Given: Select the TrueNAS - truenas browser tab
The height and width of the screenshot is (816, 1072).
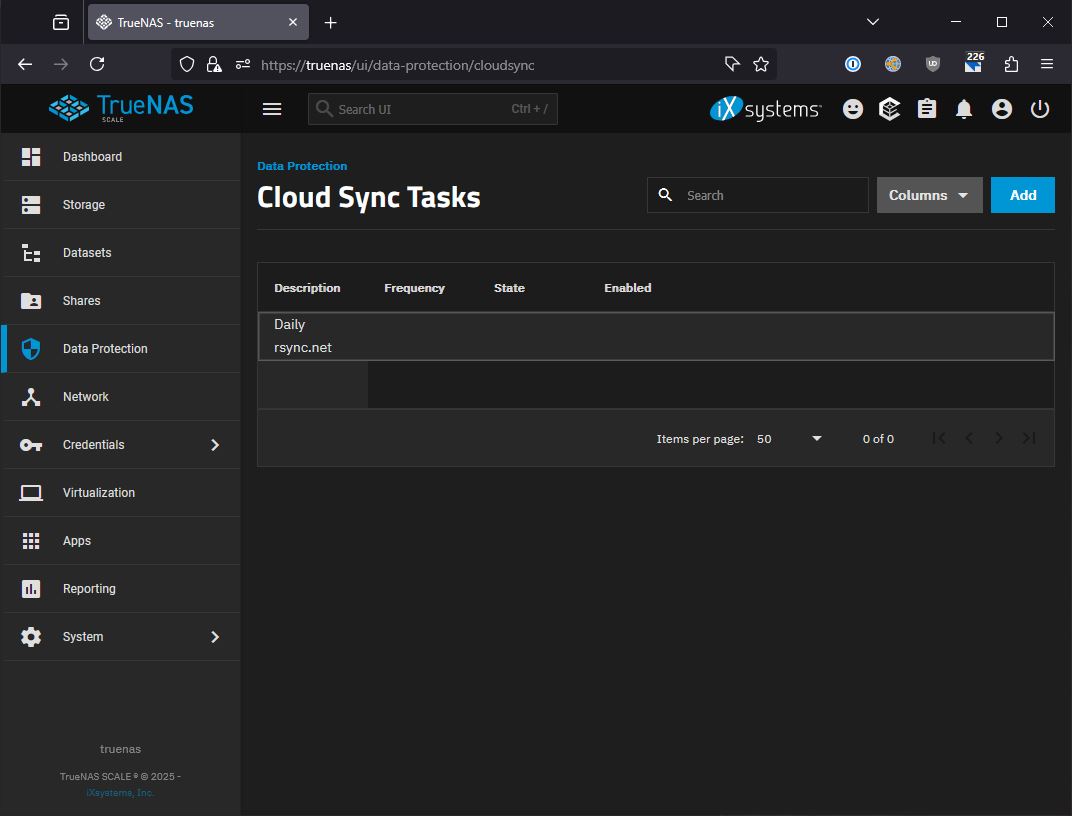Looking at the screenshot, I should tap(198, 23).
